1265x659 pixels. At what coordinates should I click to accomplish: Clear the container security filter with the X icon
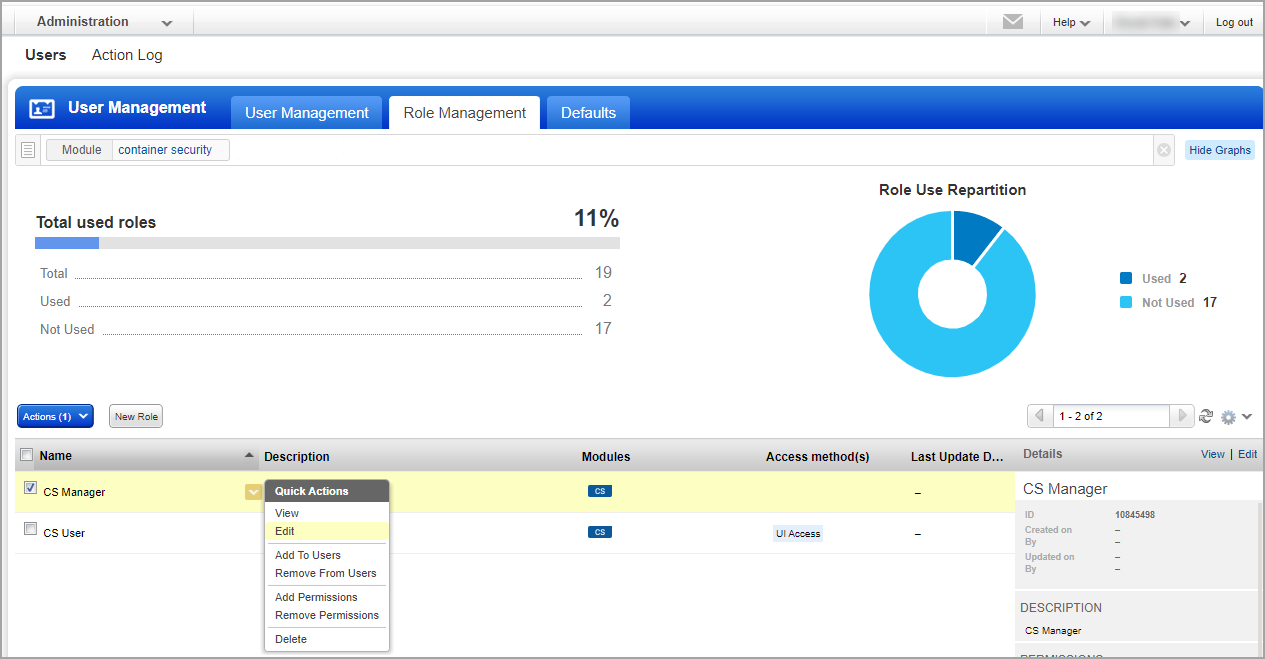click(1163, 149)
